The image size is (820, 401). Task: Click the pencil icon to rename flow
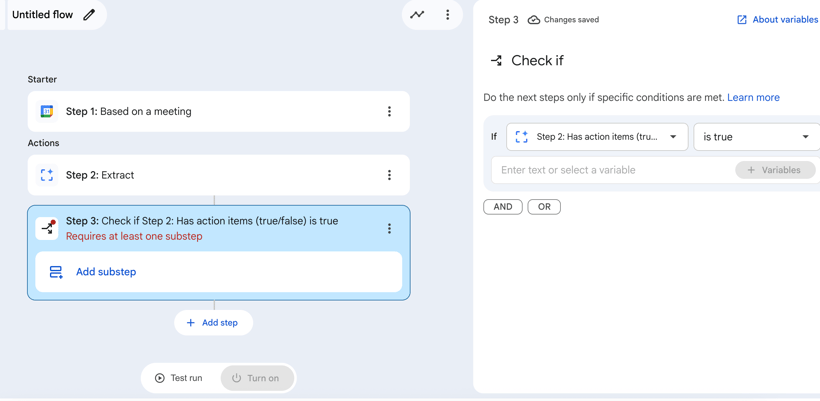click(89, 15)
